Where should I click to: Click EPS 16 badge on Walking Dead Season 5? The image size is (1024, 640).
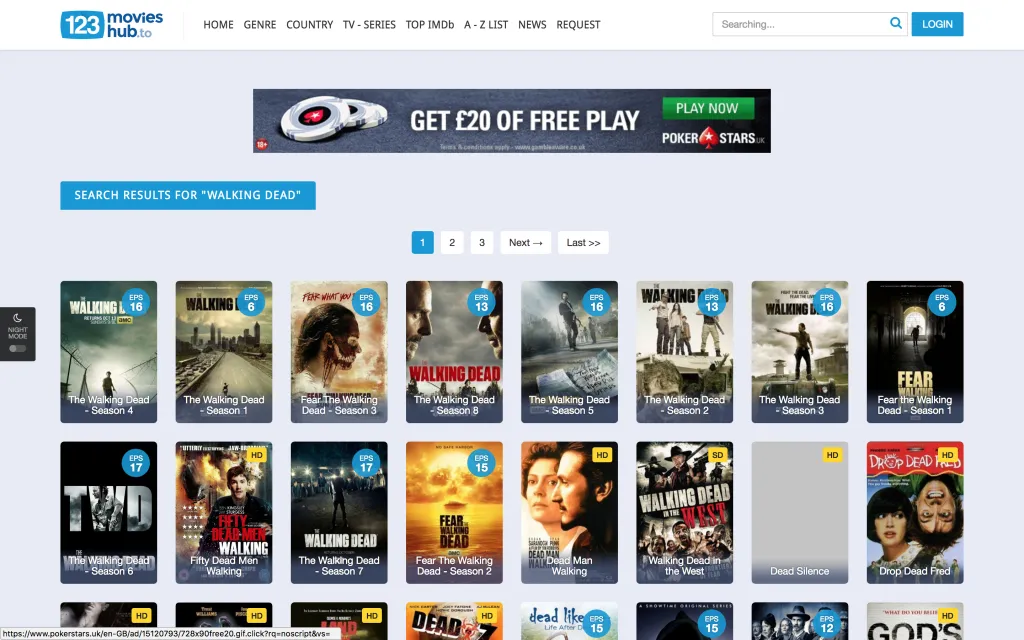tap(597, 302)
